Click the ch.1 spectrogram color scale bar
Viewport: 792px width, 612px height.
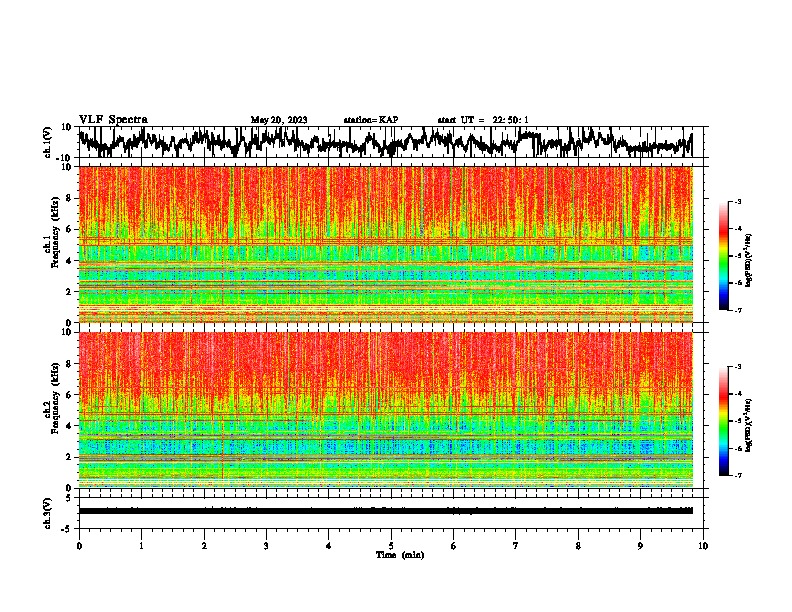(x=723, y=256)
